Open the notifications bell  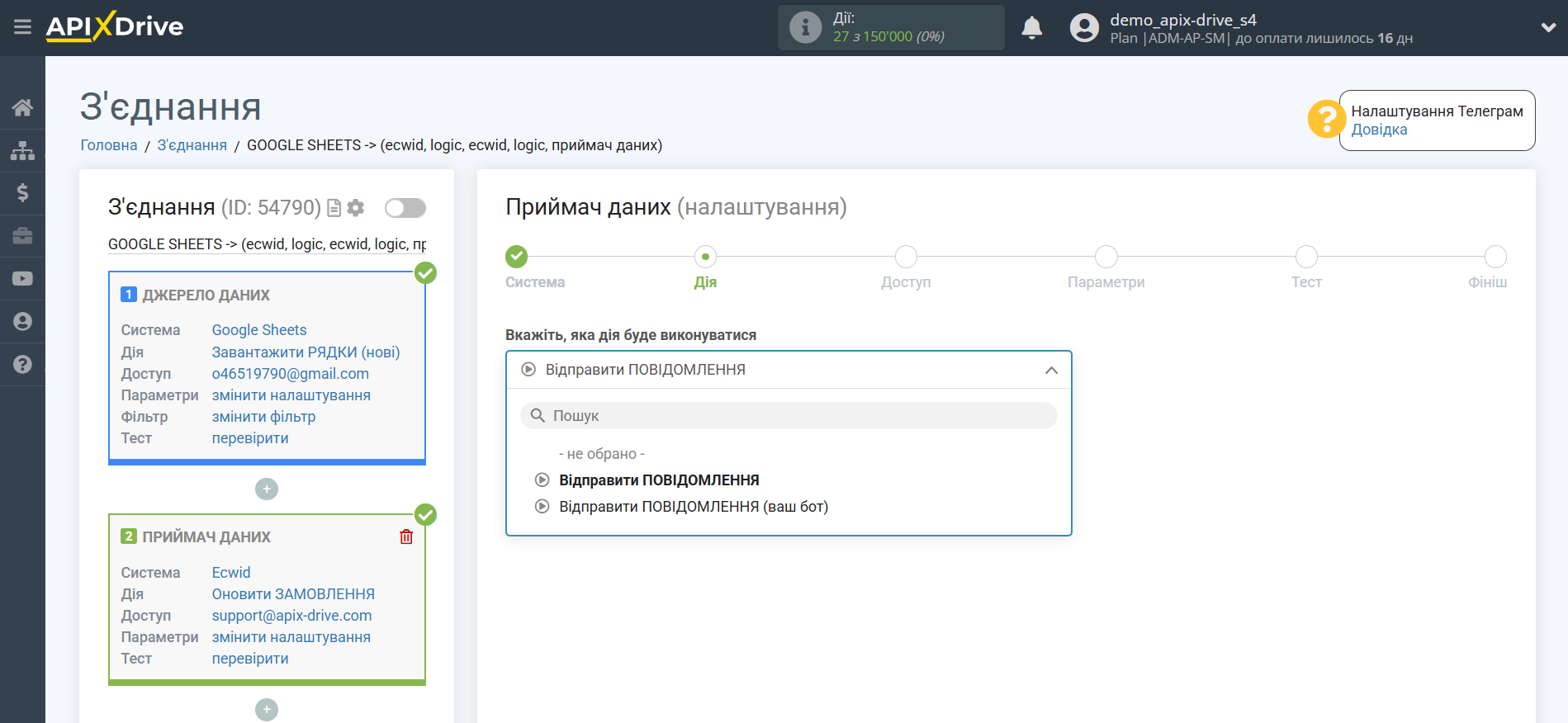tap(1032, 27)
